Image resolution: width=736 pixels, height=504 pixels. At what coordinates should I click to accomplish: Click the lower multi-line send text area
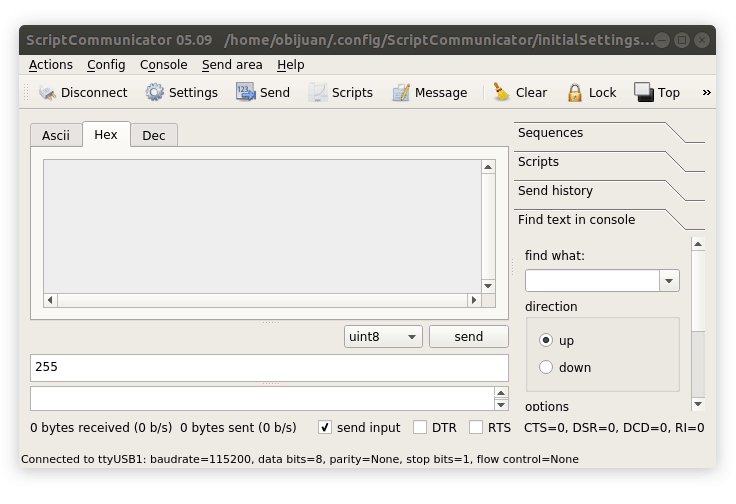tap(262, 398)
